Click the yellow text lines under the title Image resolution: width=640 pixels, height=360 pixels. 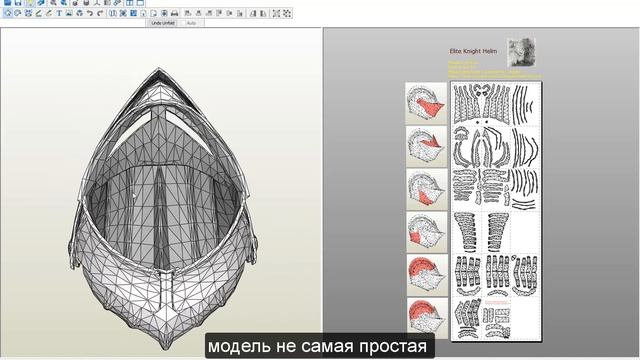click(495, 69)
